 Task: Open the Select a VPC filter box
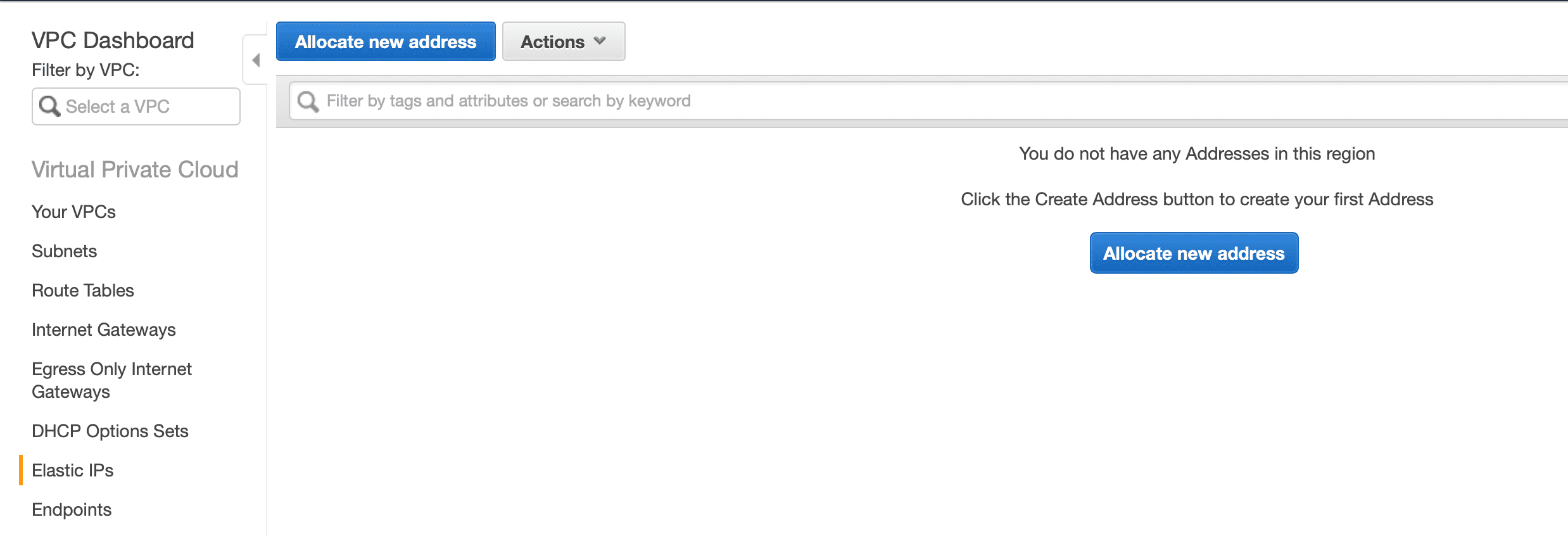coord(136,106)
